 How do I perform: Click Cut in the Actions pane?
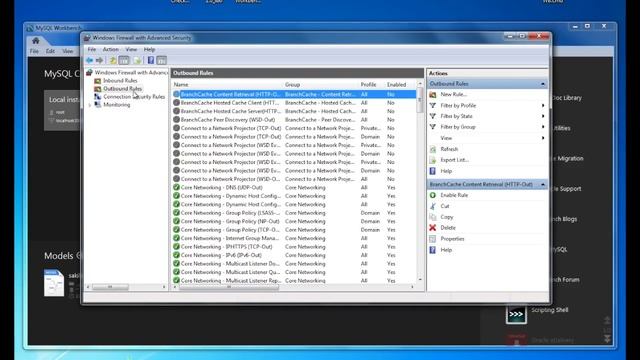(x=445, y=206)
